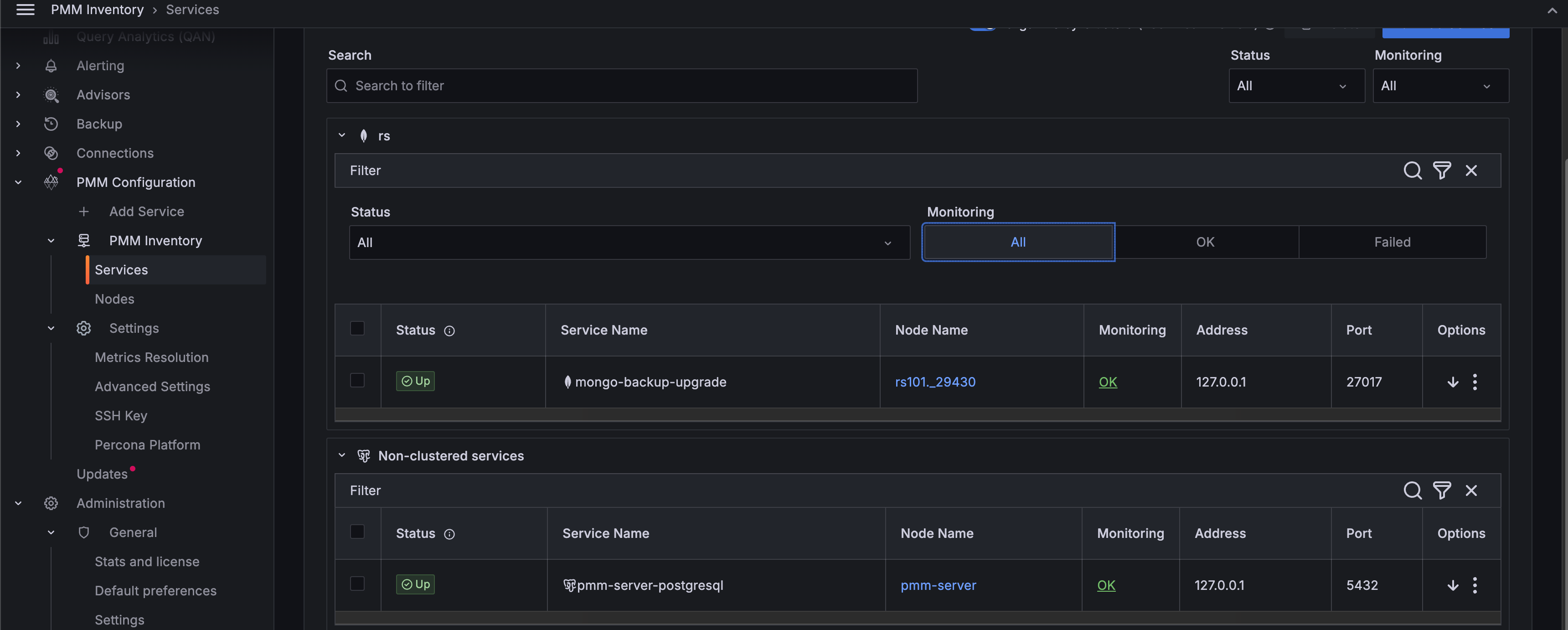This screenshot has width=1568, height=630.
Task: Open Advisors from the sidebar icon
Action: pos(51,95)
